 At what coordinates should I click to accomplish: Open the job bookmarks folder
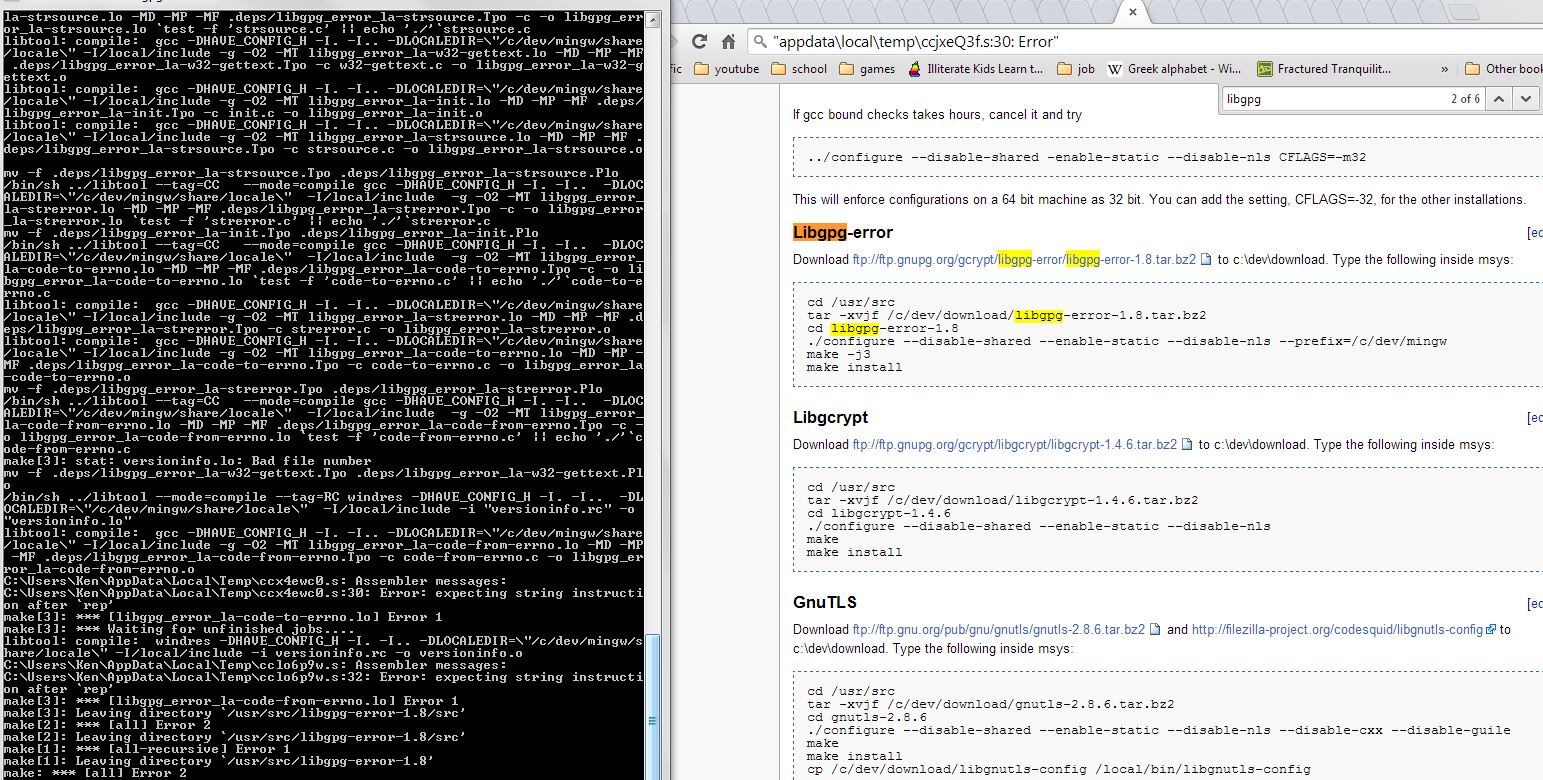pyautogui.click(x=1076, y=69)
